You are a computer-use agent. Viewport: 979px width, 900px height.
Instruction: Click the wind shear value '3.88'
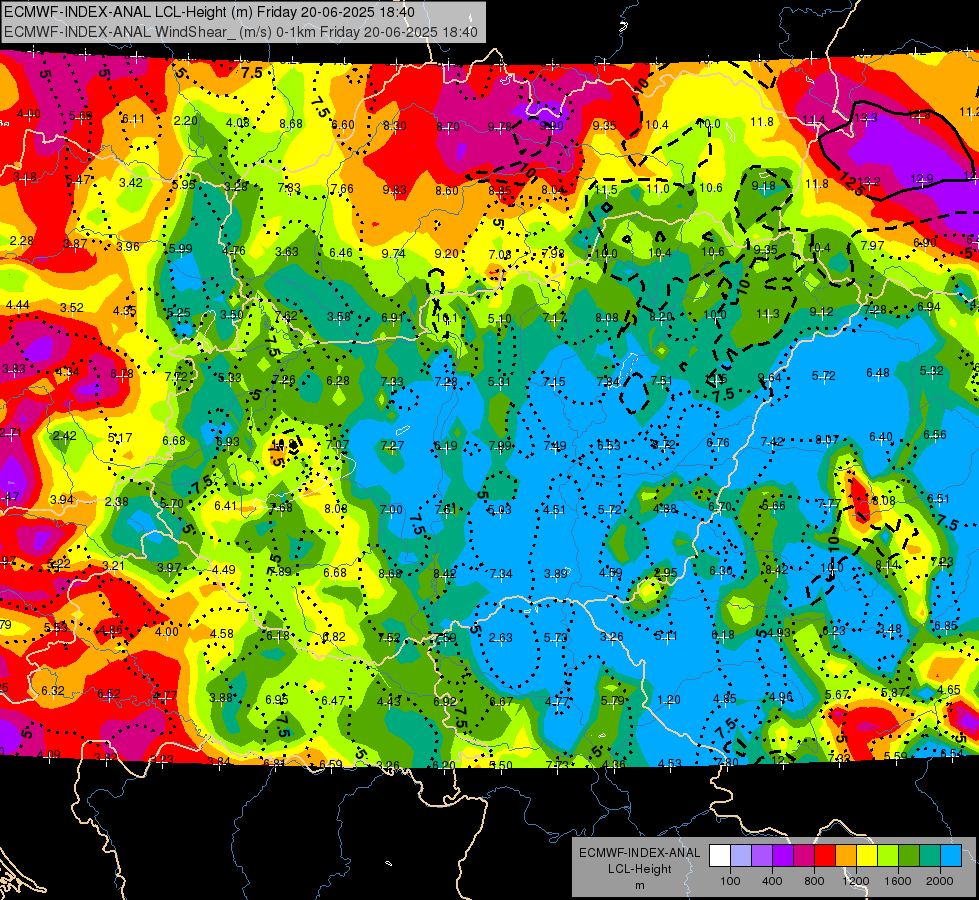pyautogui.click(x=221, y=698)
